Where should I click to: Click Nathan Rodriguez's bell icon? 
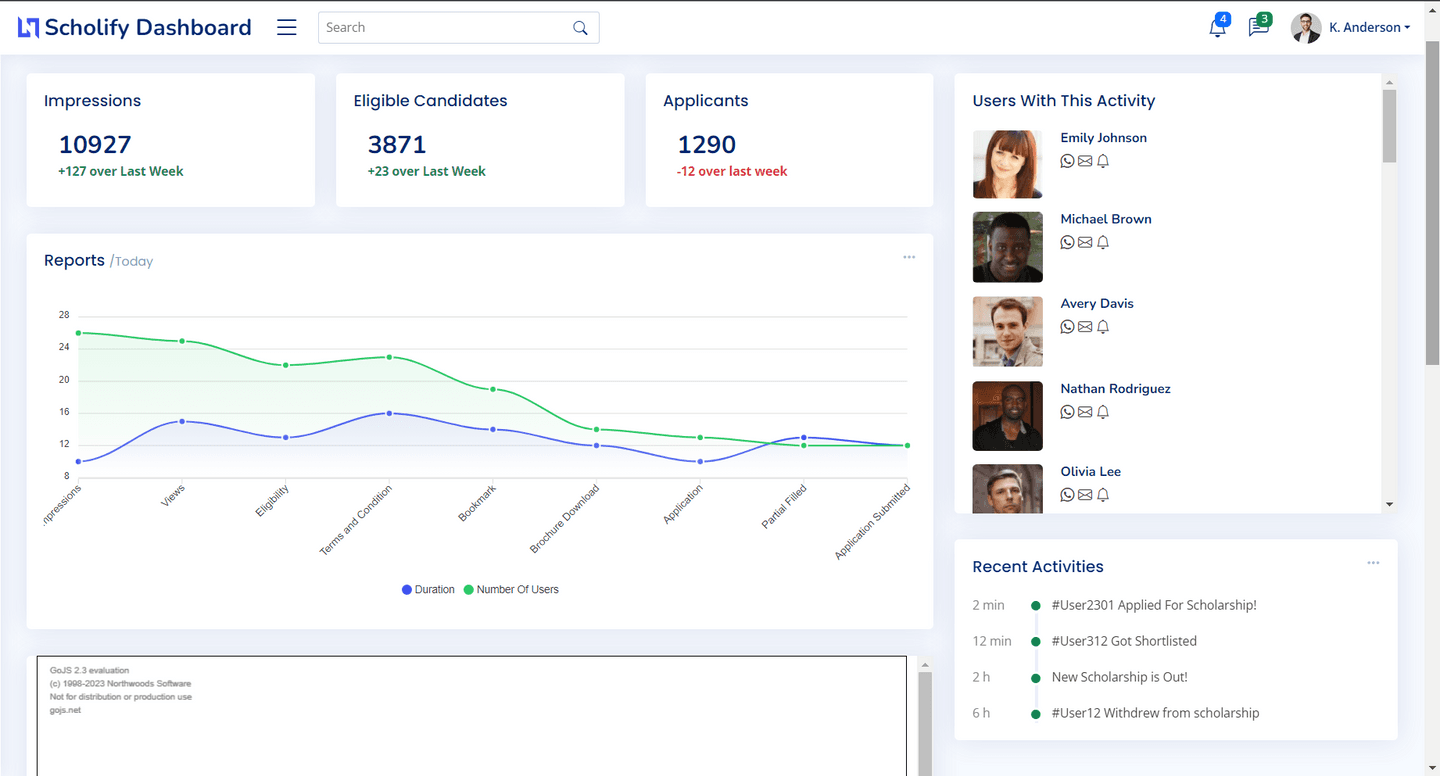pyautogui.click(x=1103, y=412)
